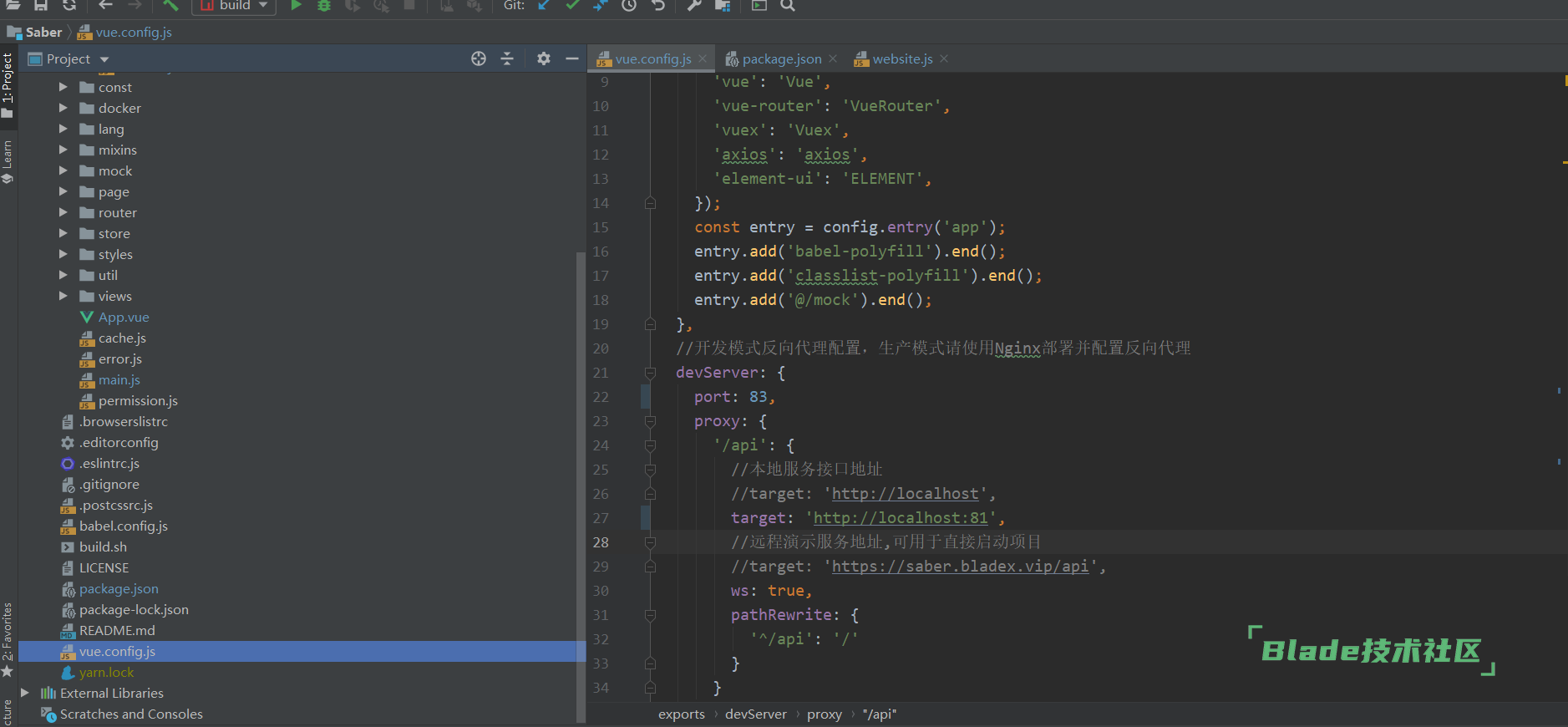Viewport: 1568px width, 727px height.
Task: Close the package.json editor tab
Action: (x=833, y=58)
